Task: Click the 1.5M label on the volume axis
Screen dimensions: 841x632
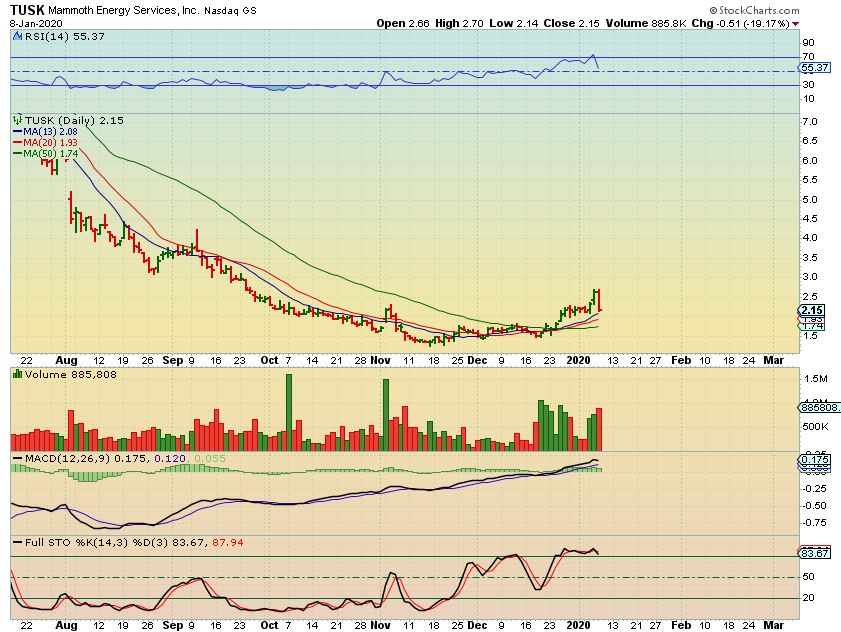Action: (x=815, y=379)
